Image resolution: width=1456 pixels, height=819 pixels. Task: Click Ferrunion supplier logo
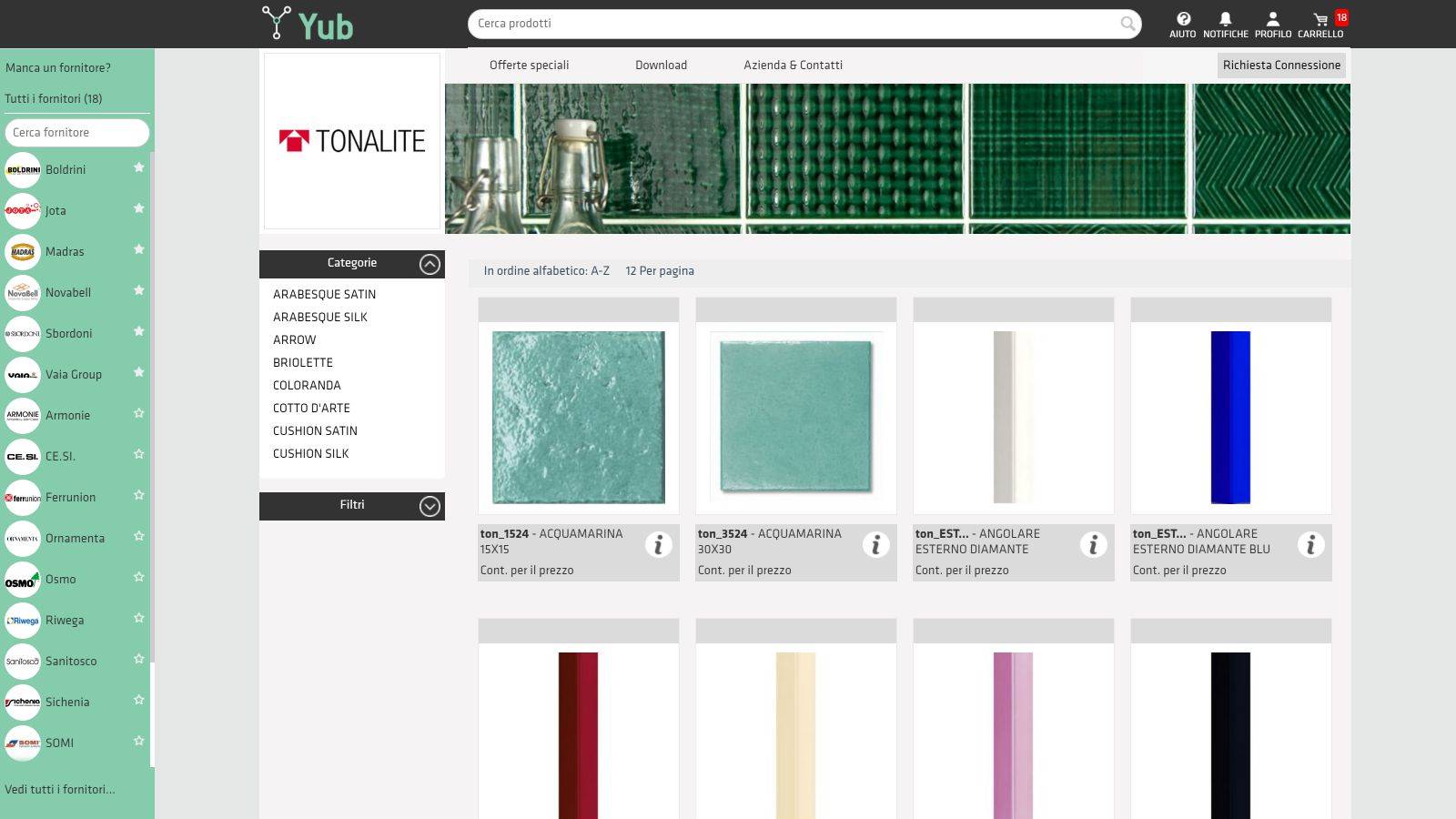pos(23,498)
